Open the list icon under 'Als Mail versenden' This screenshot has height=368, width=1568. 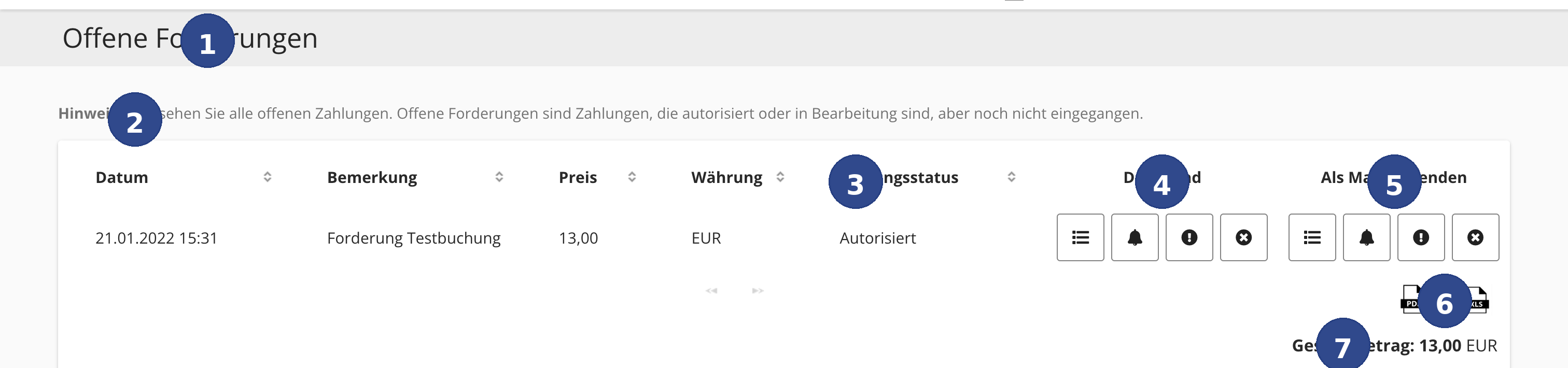coord(1312,237)
